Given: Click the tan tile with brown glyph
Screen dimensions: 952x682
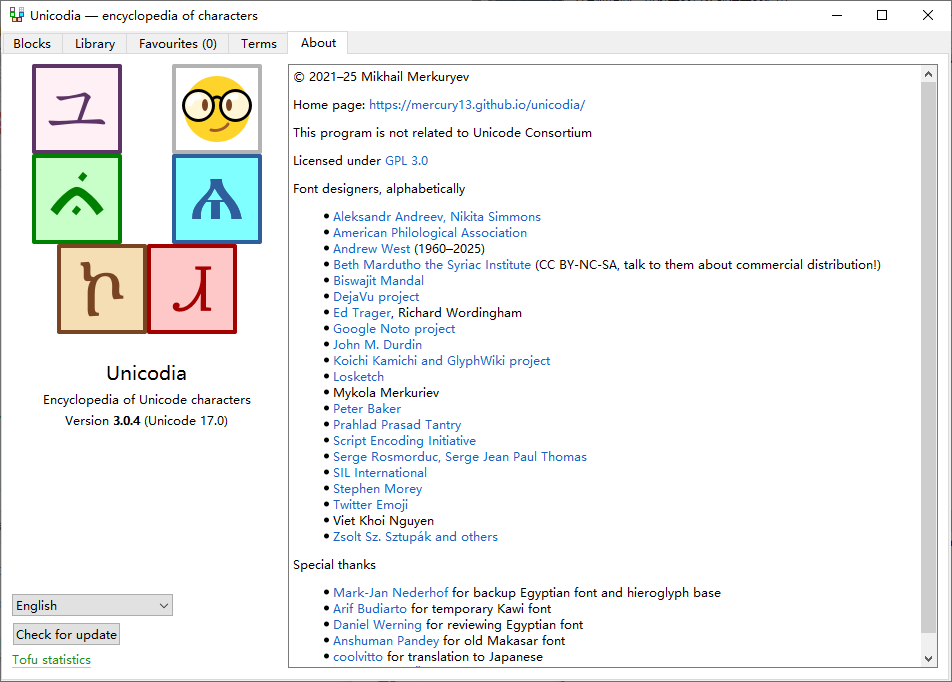Looking at the screenshot, I should (102, 288).
